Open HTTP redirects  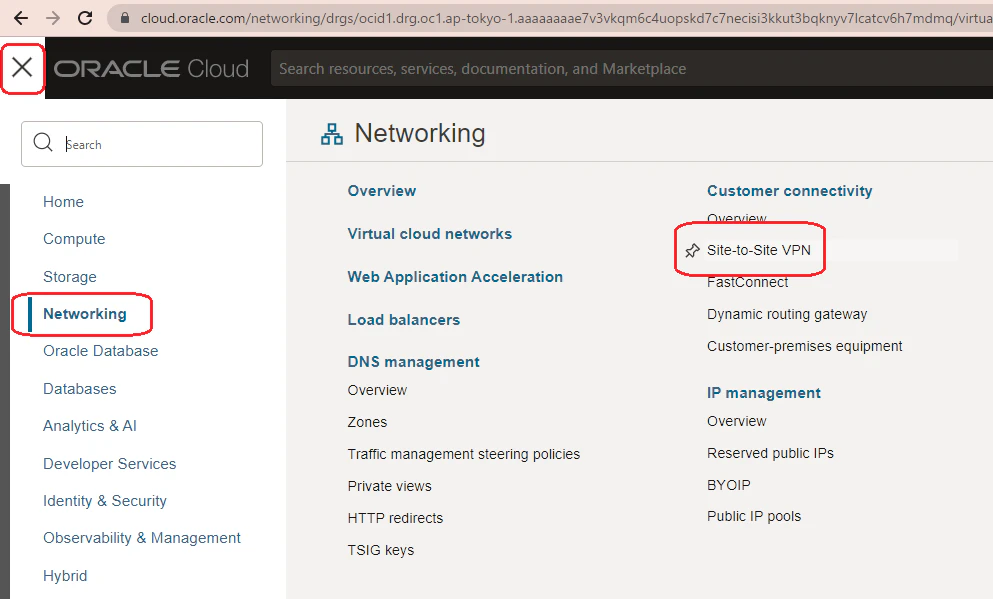point(395,518)
